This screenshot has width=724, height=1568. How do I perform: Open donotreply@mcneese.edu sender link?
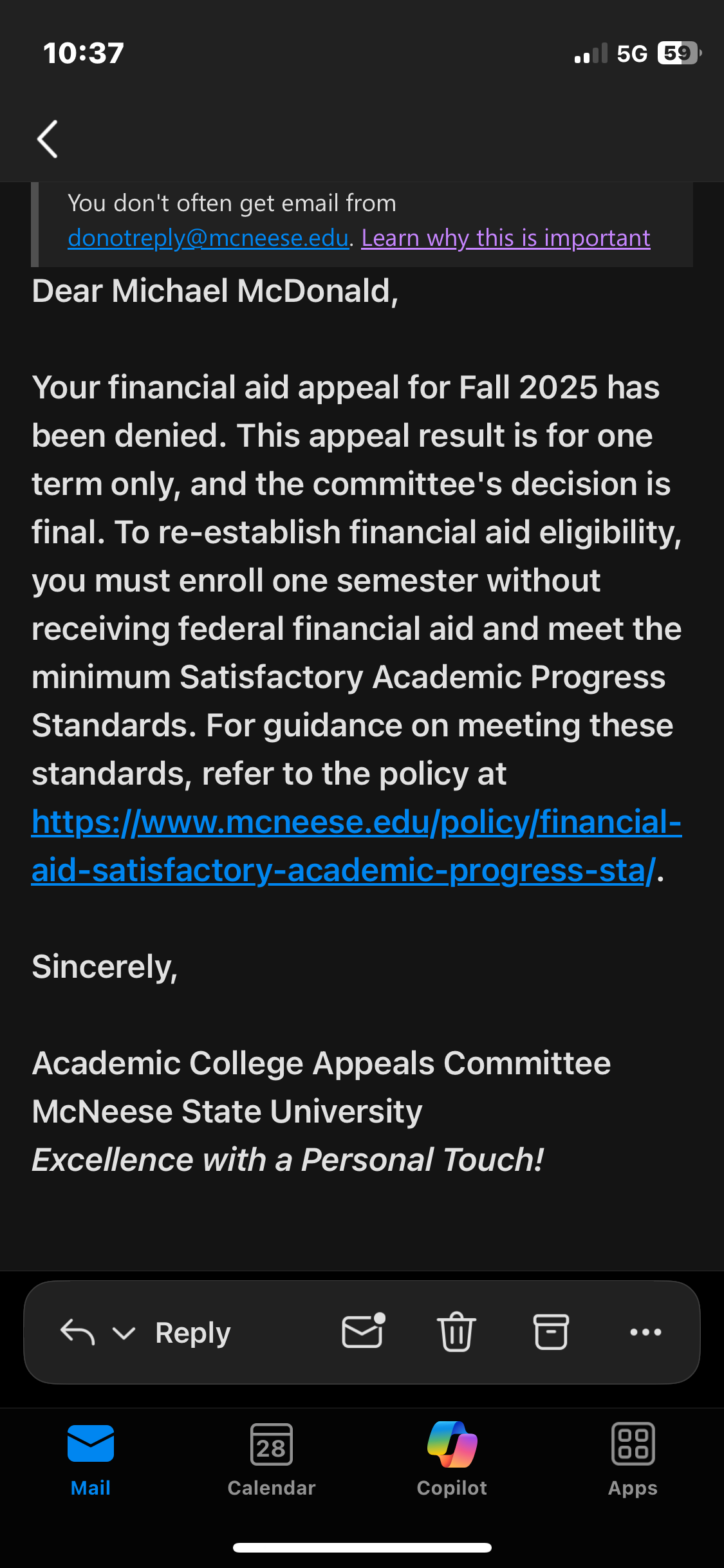[208, 238]
